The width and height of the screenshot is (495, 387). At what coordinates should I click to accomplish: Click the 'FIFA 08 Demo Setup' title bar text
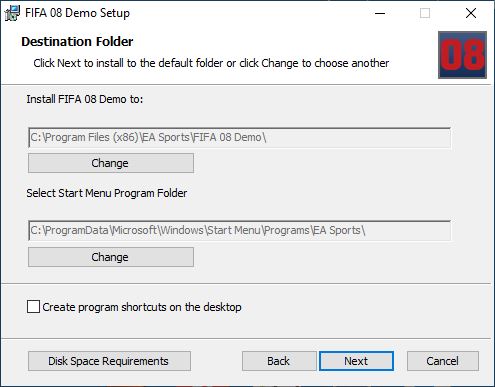77,13
